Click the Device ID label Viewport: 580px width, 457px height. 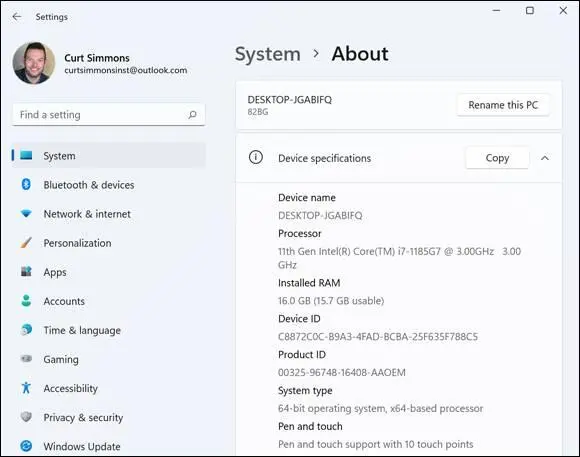coord(299,319)
